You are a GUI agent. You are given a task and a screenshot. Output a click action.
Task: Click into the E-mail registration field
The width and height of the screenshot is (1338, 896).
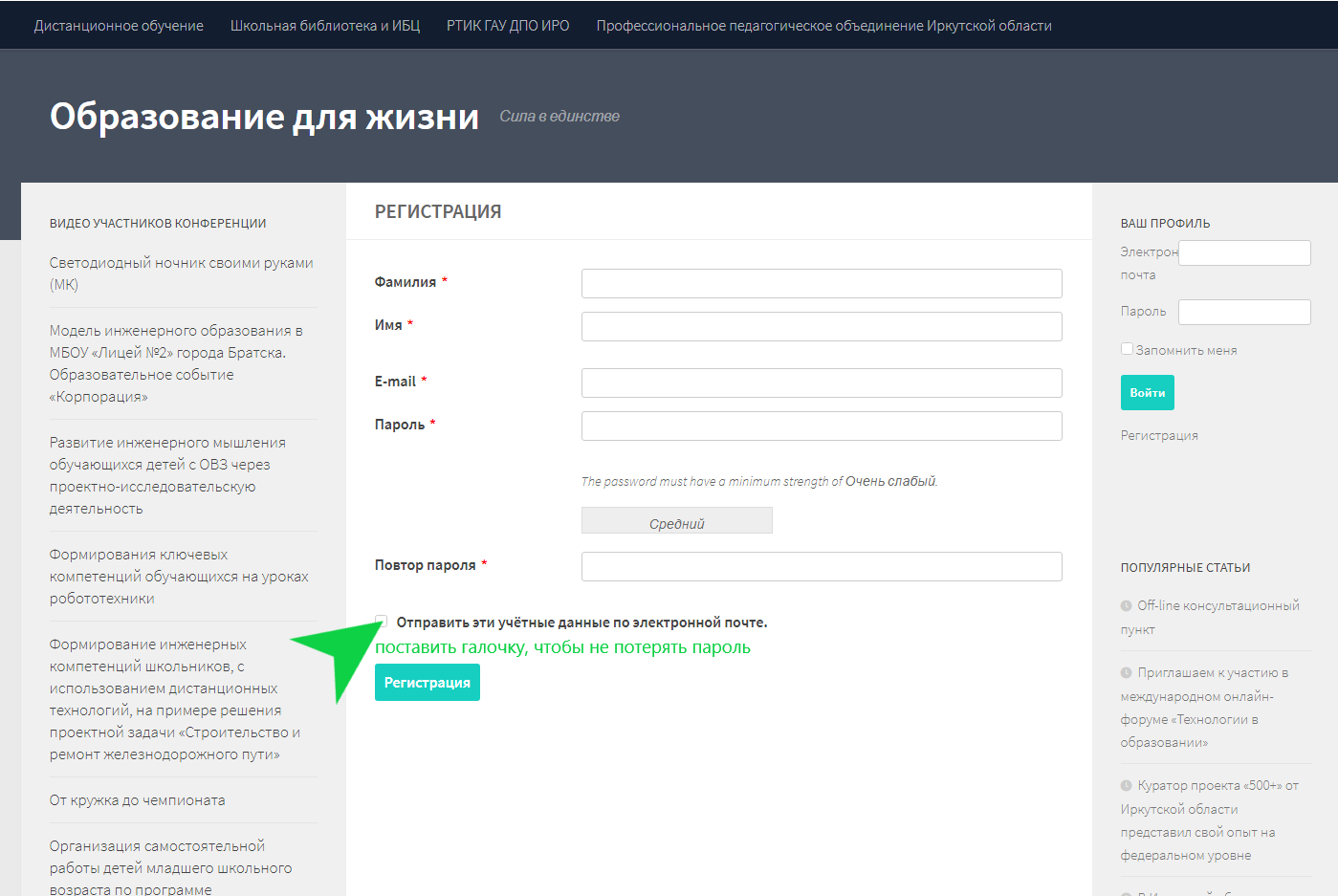[822, 382]
